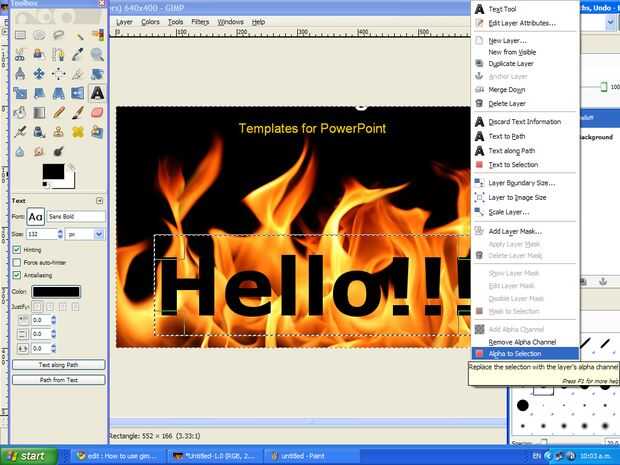Select the Free Select lasso tool
The width and height of the screenshot is (620, 465).
click(59, 35)
